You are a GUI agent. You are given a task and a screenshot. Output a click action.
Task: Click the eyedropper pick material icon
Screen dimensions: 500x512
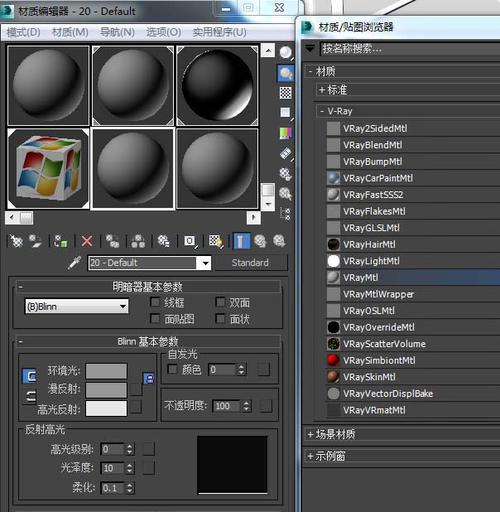[x=74, y=263]
